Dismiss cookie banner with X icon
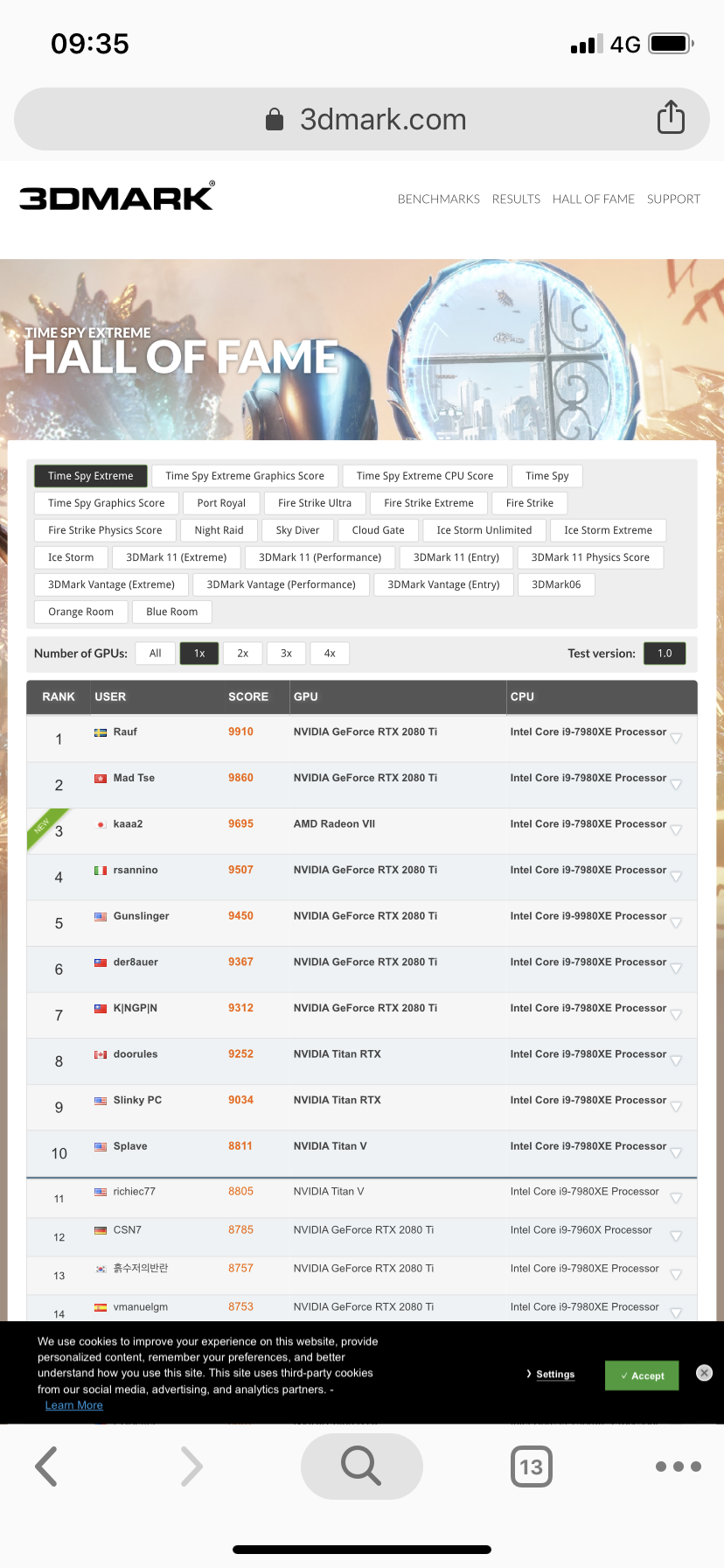This screenshot has width=724, height=1568. point(704,1373)
